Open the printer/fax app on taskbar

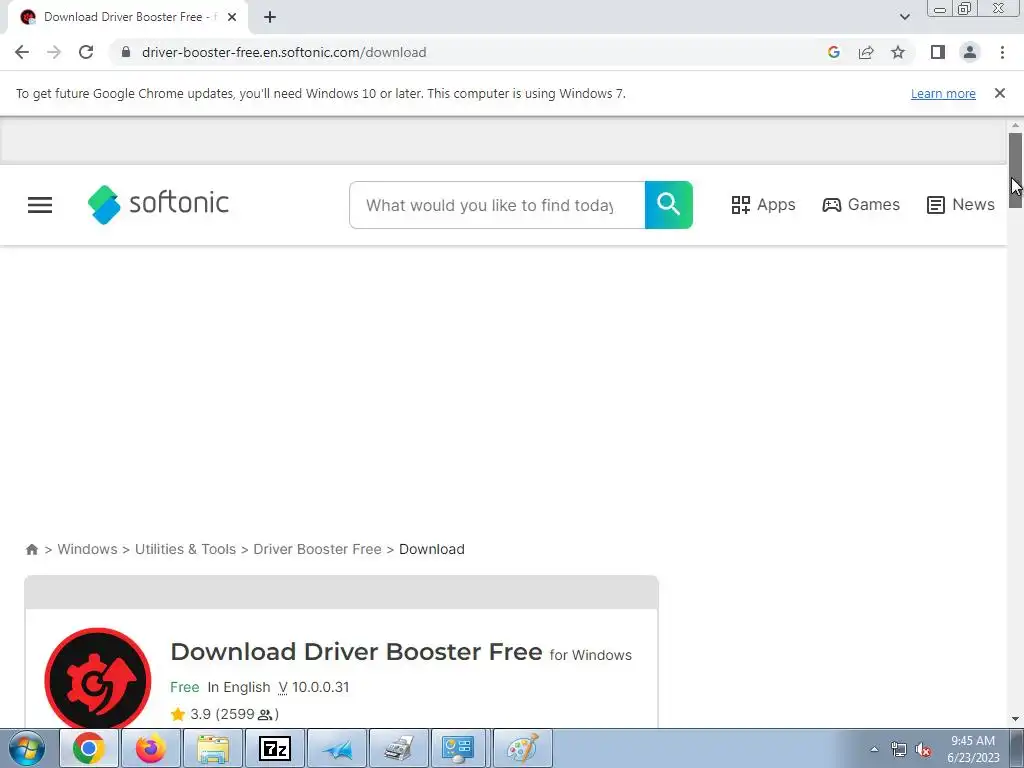399,748
